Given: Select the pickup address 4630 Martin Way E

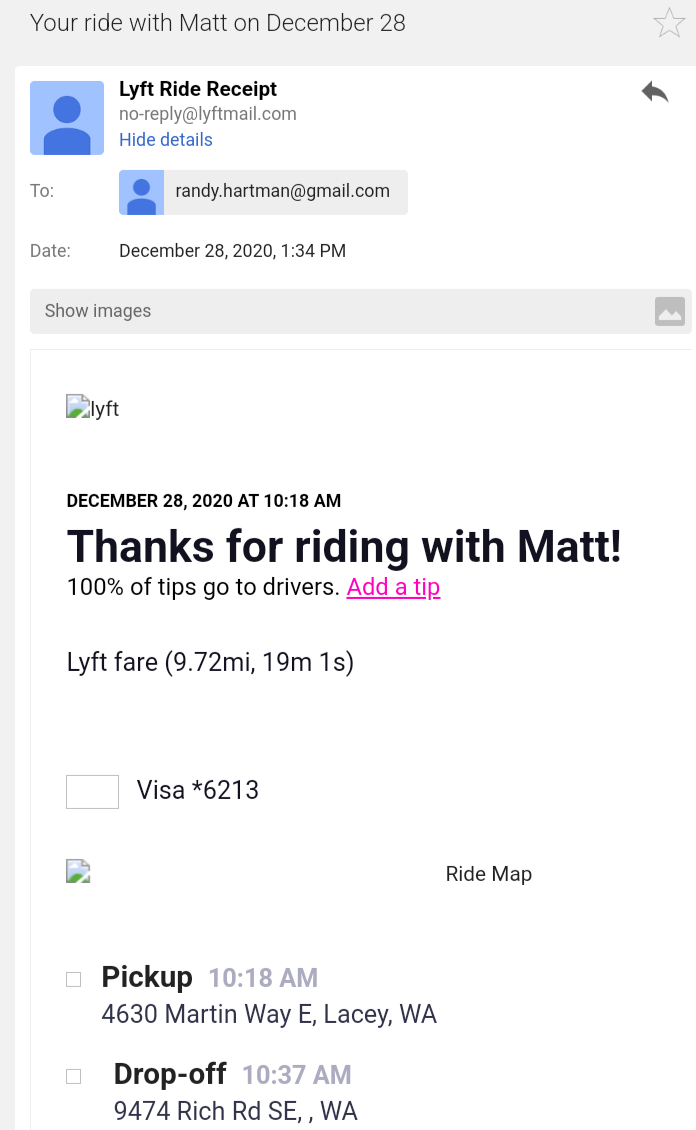Looking at the screenshot, I should click(x=269, y=1014).
